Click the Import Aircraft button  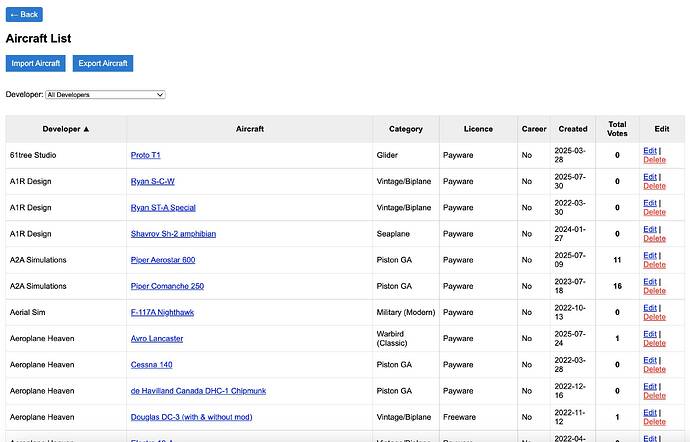(x=36, y=63)
